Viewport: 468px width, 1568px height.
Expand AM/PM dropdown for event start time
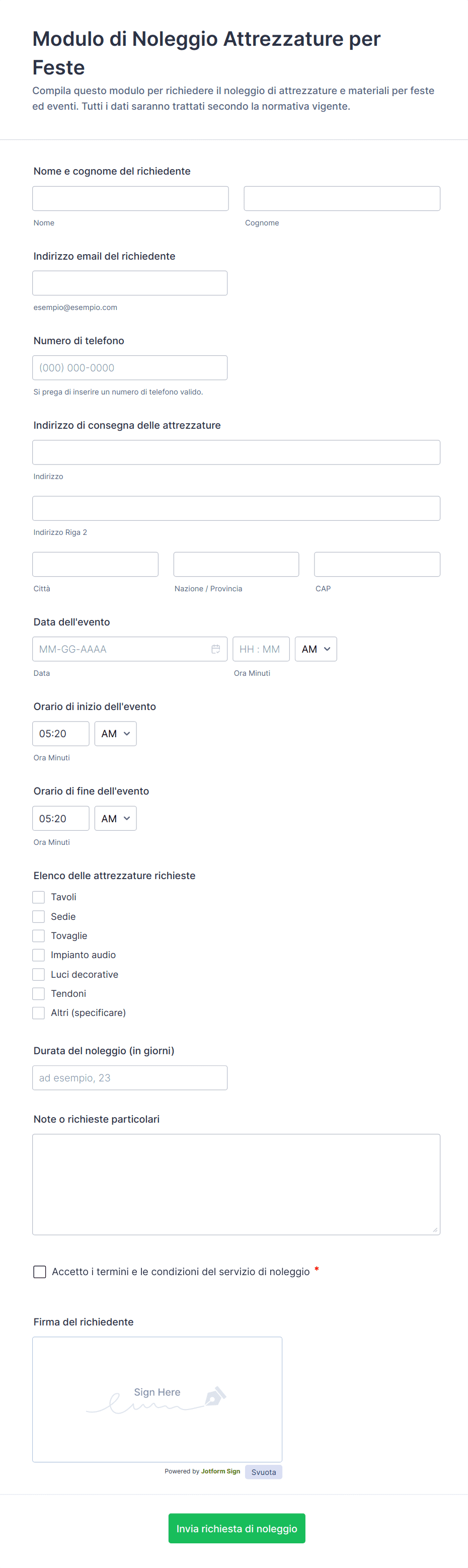[115, 734]
